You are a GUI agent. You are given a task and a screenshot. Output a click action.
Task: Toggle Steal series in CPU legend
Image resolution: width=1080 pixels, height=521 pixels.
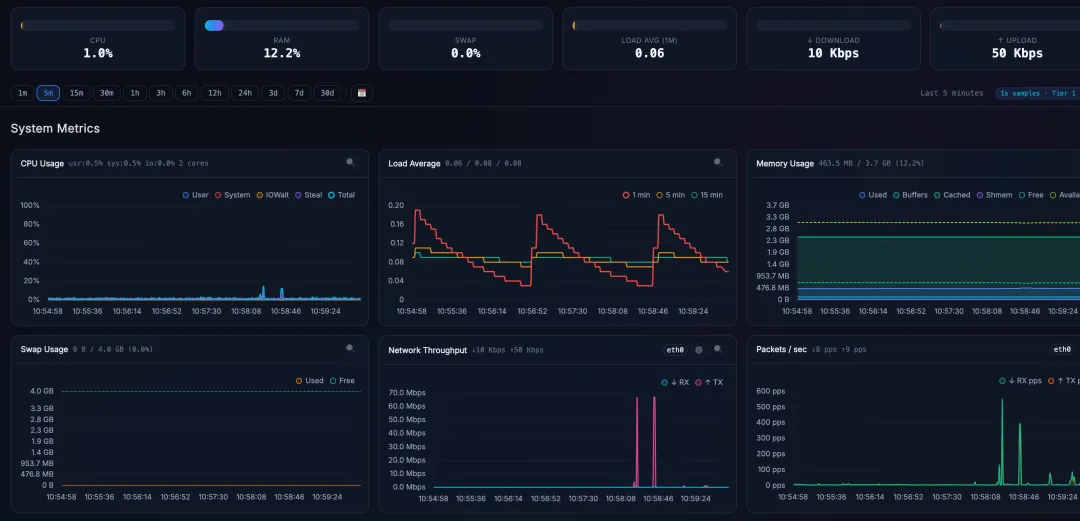(309, 195)
